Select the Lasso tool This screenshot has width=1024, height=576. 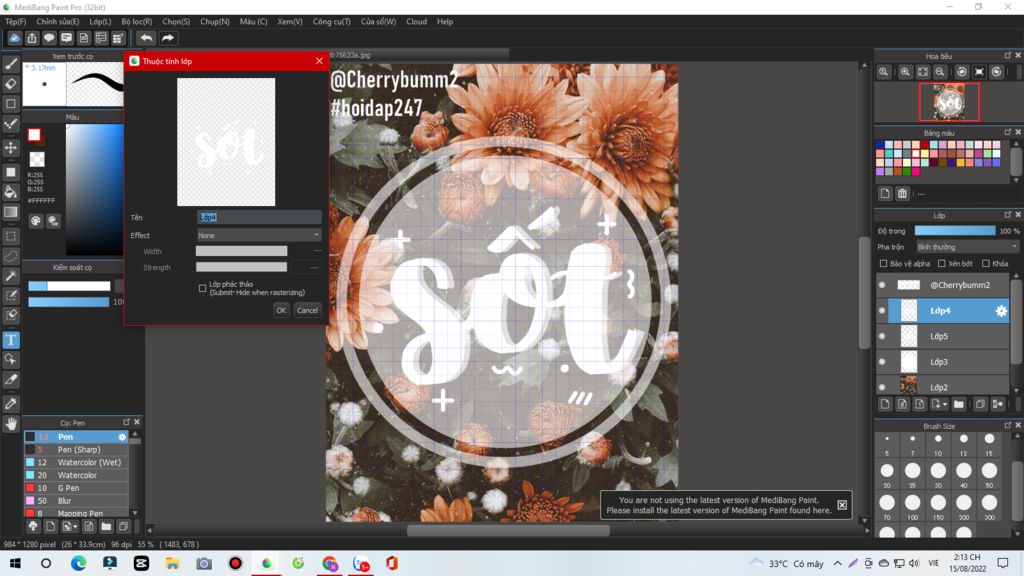tap(11, 256)
